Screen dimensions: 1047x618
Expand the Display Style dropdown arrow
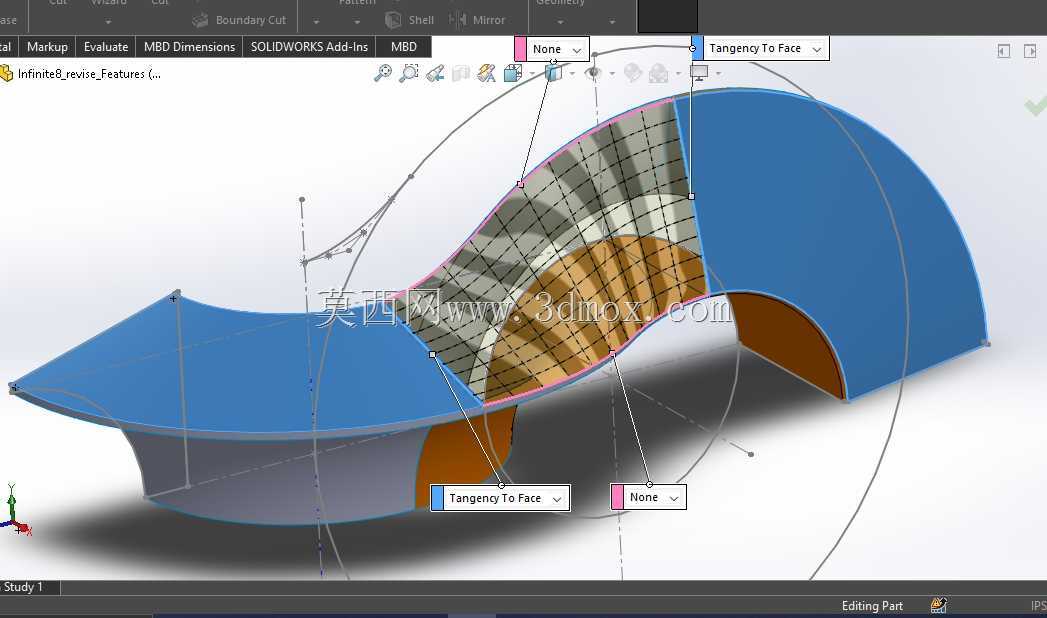573,74
